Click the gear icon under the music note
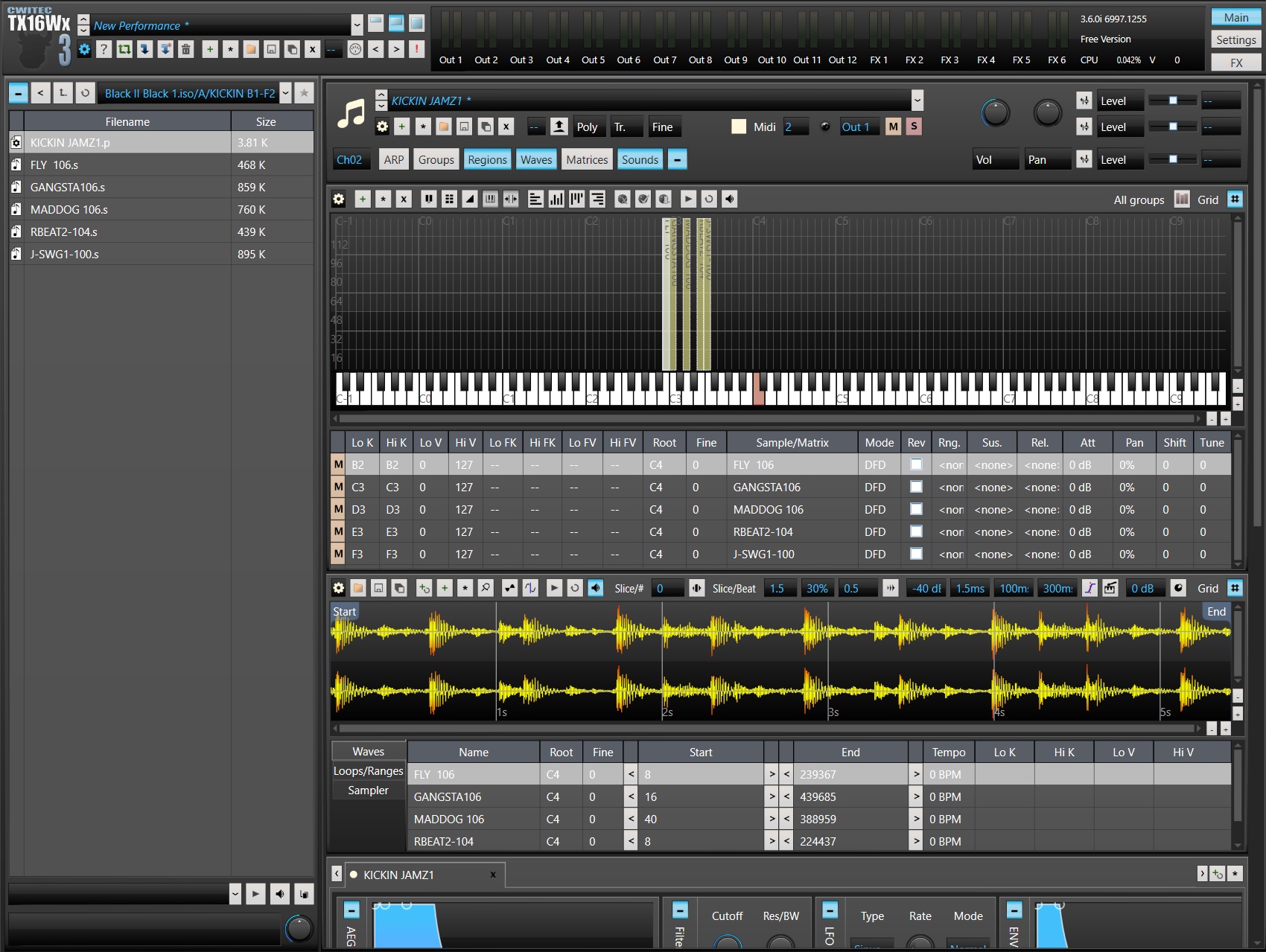Image resolution: width=1266 pixels, height=952 pixels. [382, 127]
